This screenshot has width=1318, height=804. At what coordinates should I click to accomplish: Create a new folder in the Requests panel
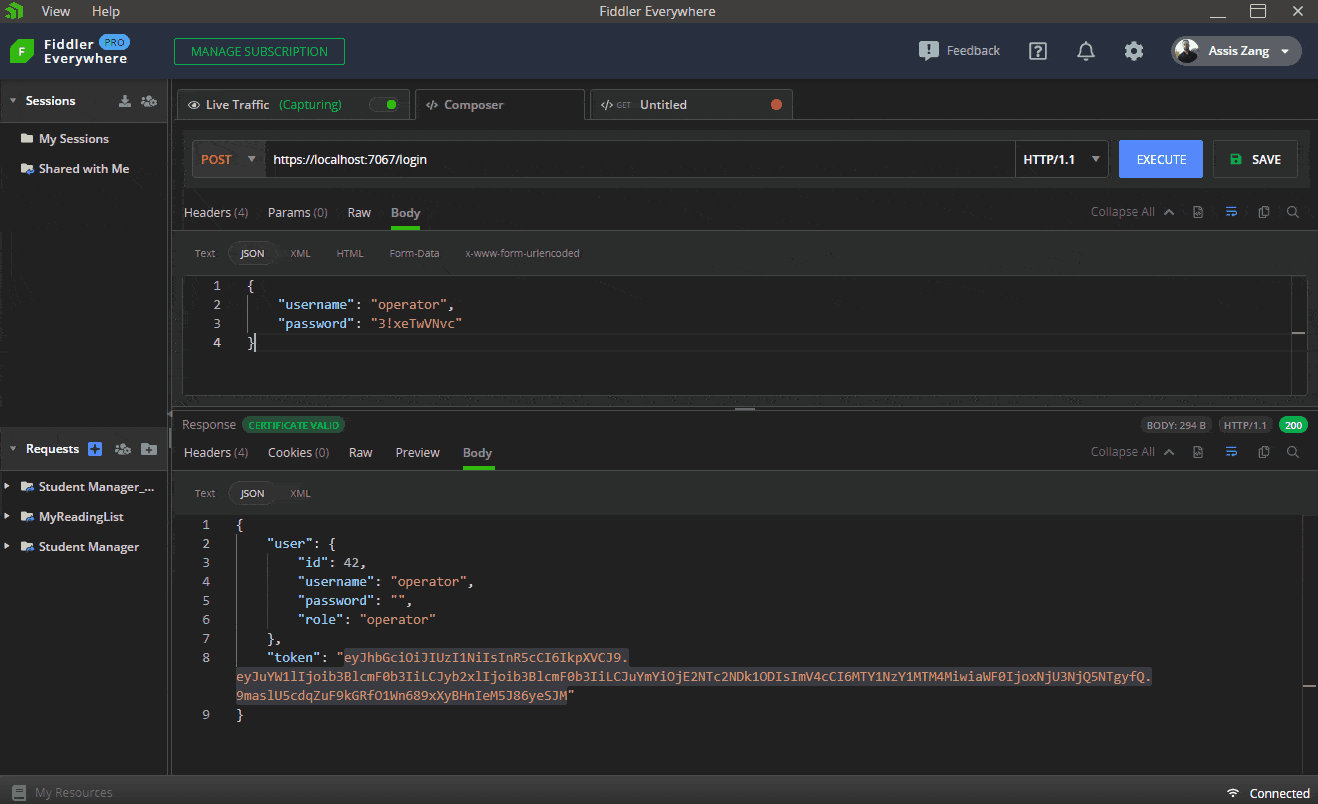point(148,449)
